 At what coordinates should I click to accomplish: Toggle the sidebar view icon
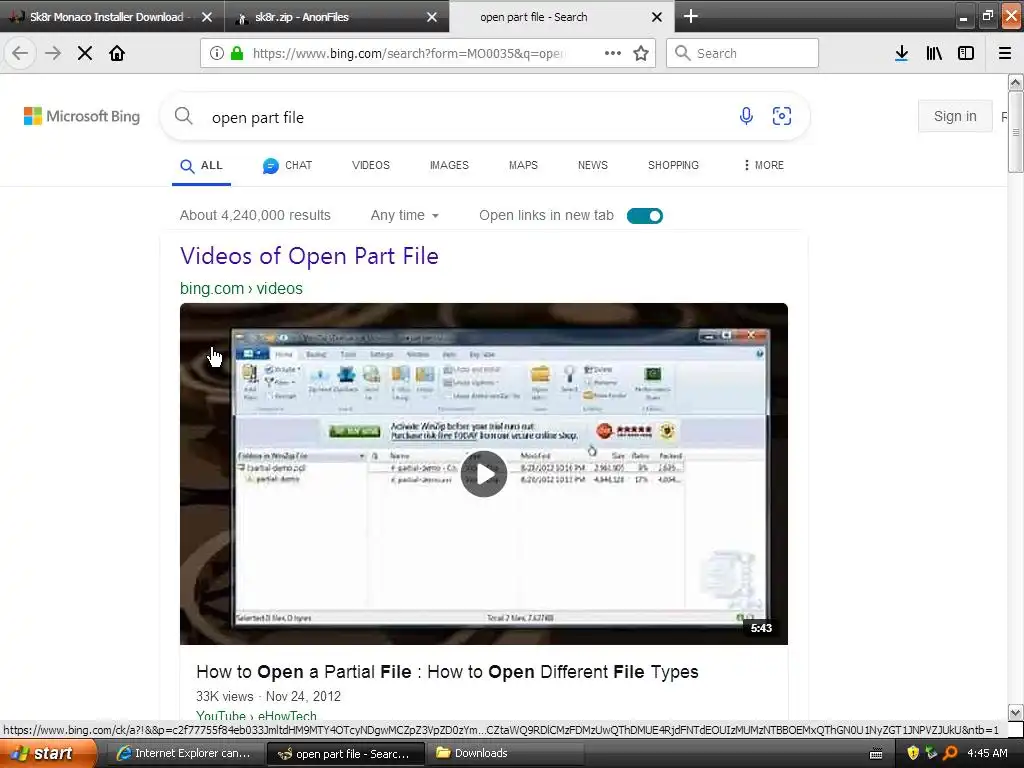pyautogui.click(x=966, y=54)
